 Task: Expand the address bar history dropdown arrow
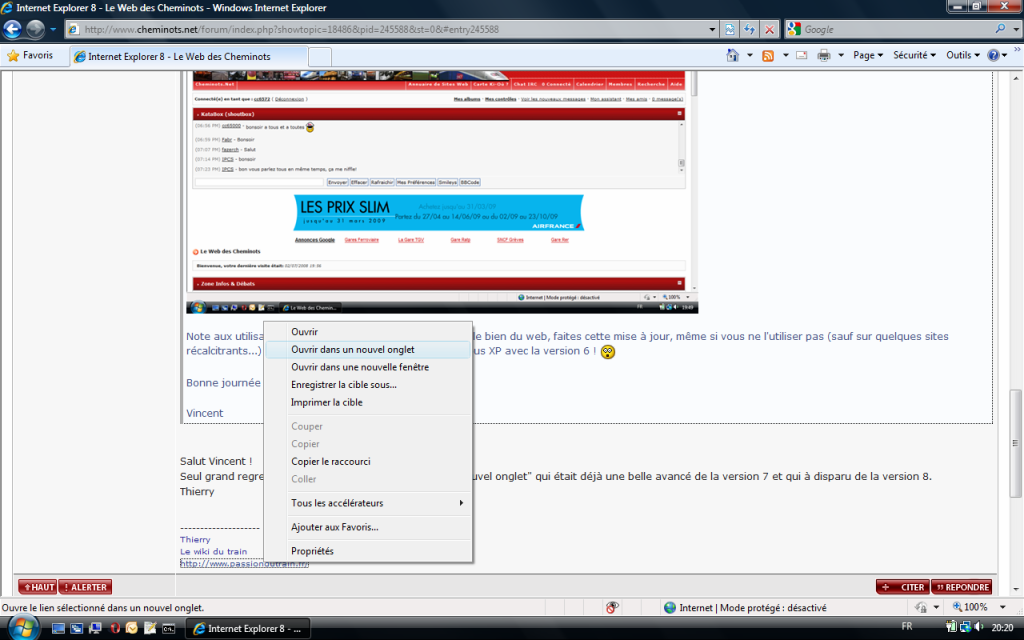click(x=712, y=29)
